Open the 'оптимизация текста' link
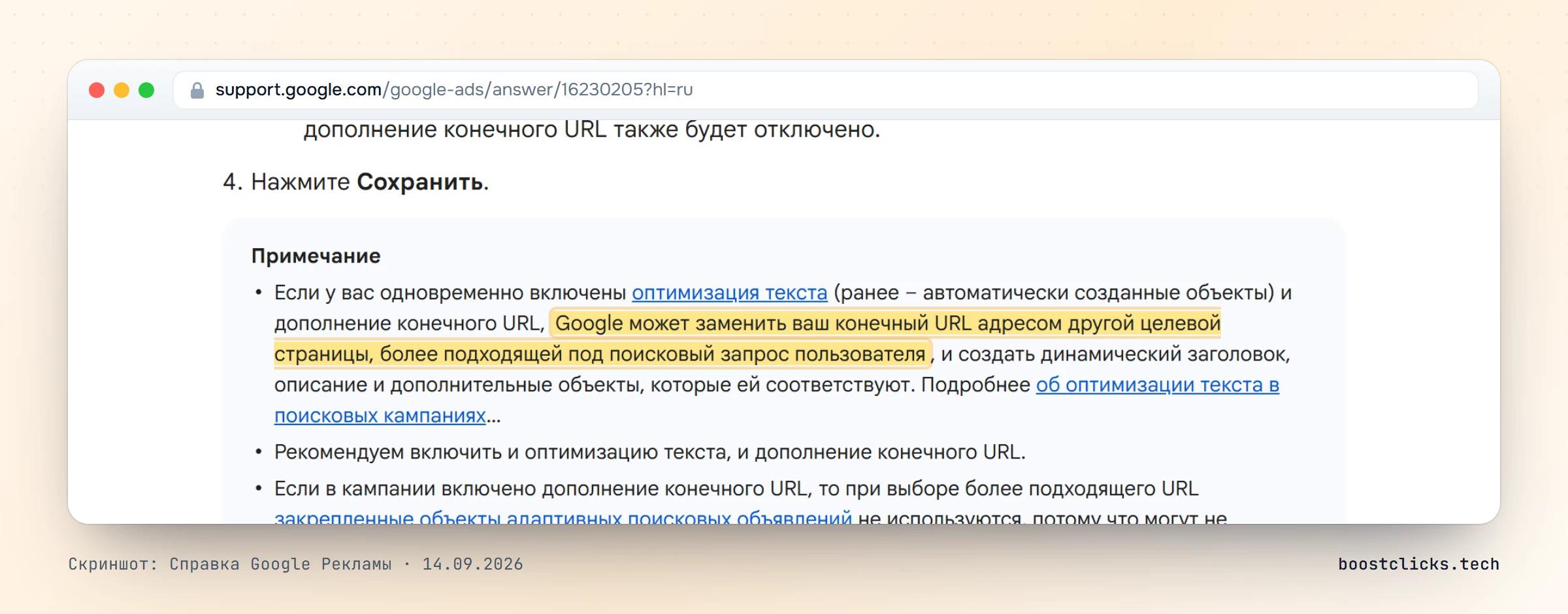This screenshot has height=614, width=1568. [730, 293]
